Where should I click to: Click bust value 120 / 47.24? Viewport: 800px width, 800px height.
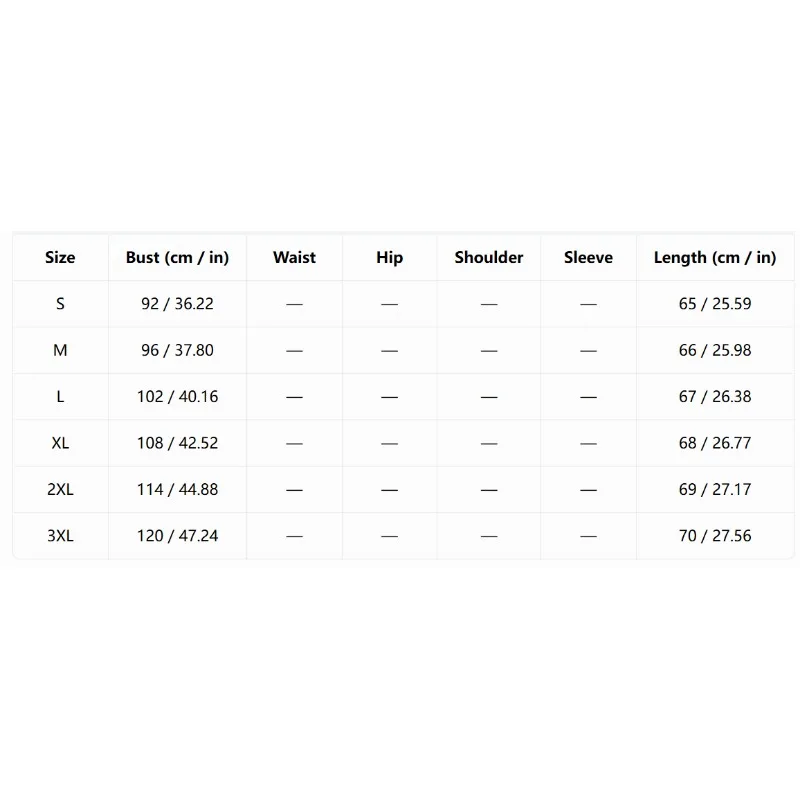point(178,536)
